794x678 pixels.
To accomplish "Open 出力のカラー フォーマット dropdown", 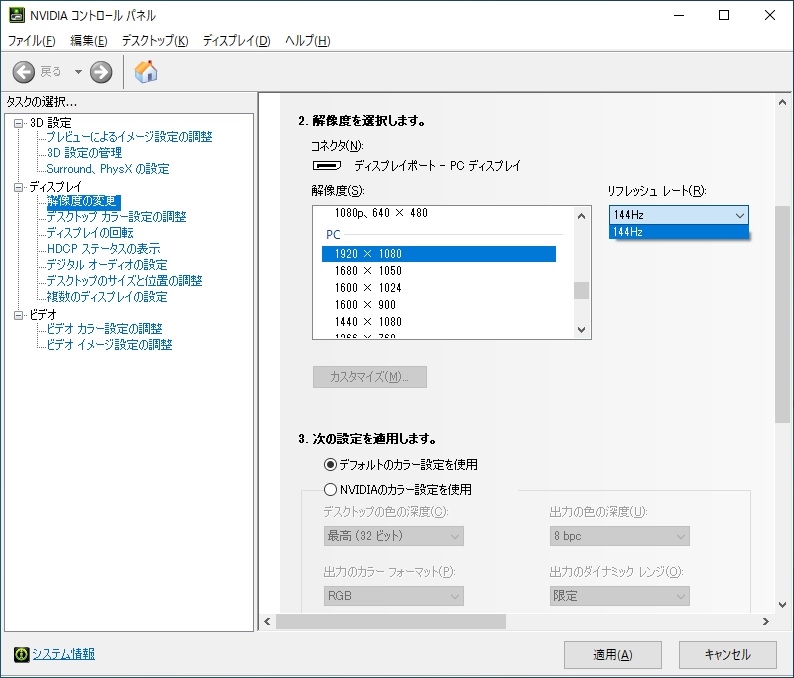I will coord(393,596).
